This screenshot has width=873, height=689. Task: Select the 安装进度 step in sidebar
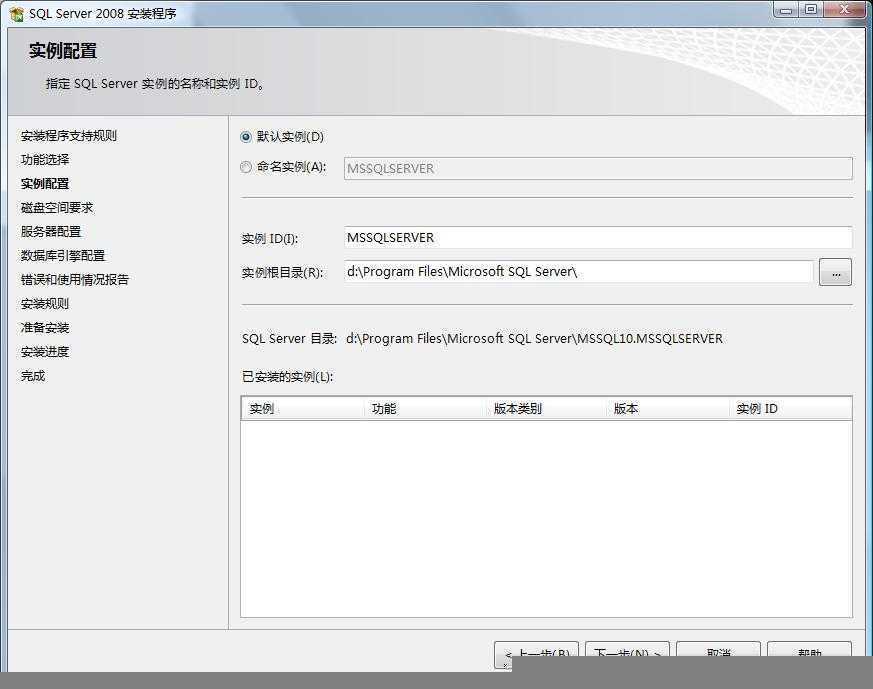[x=45, y=352]
